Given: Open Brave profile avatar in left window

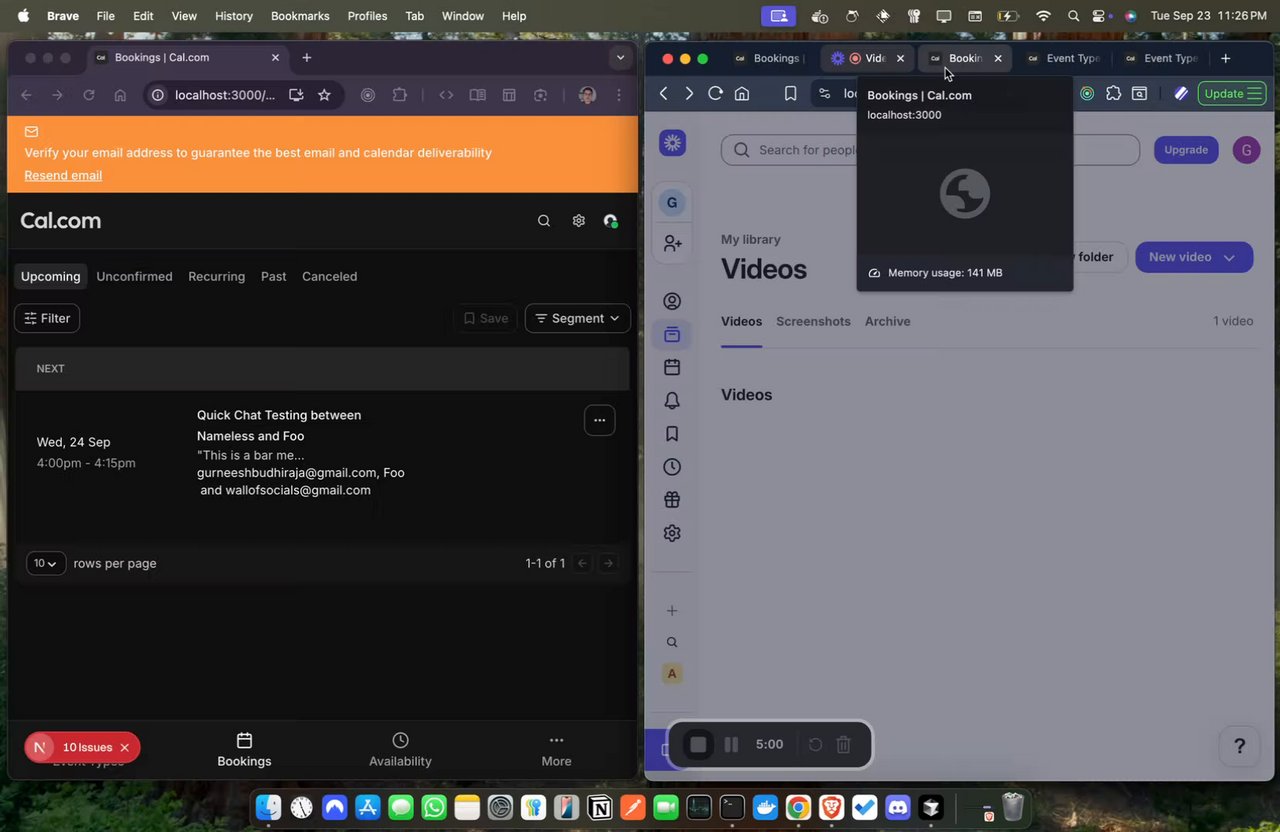Looking at the screenshot, I should point(587,95).
